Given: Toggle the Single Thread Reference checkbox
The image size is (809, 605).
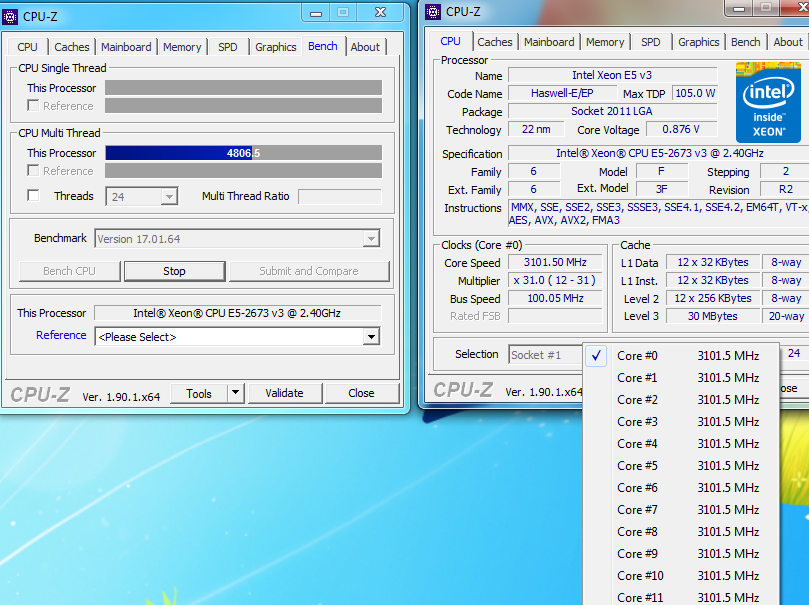Looking at the screenshot, I should [x=33, y=106].
